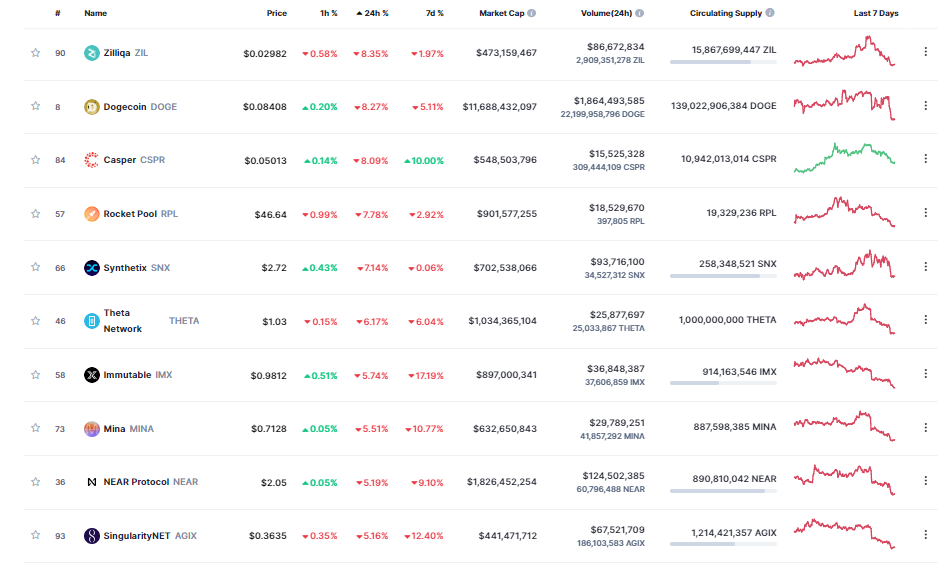Open three-dot menu for Dogecoin

[x=925, y=105]
